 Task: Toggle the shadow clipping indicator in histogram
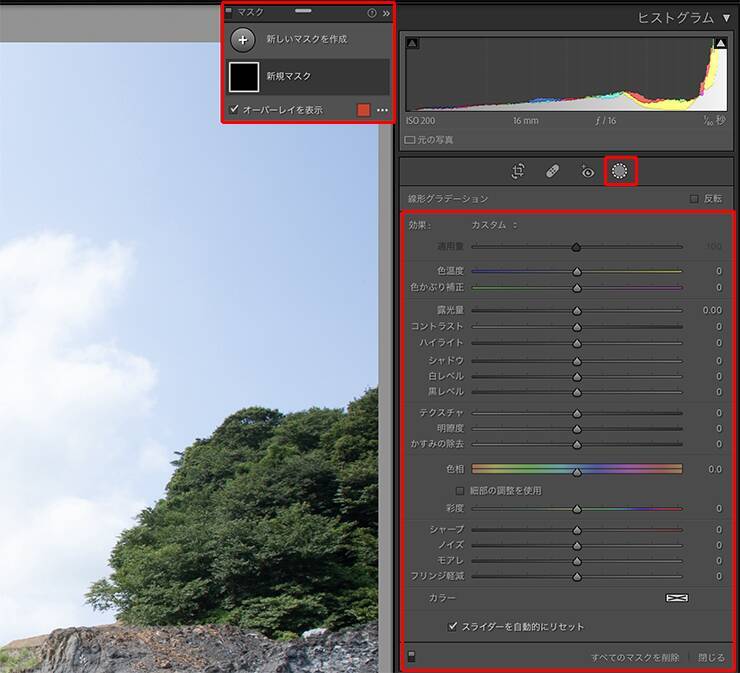(413, 44)
